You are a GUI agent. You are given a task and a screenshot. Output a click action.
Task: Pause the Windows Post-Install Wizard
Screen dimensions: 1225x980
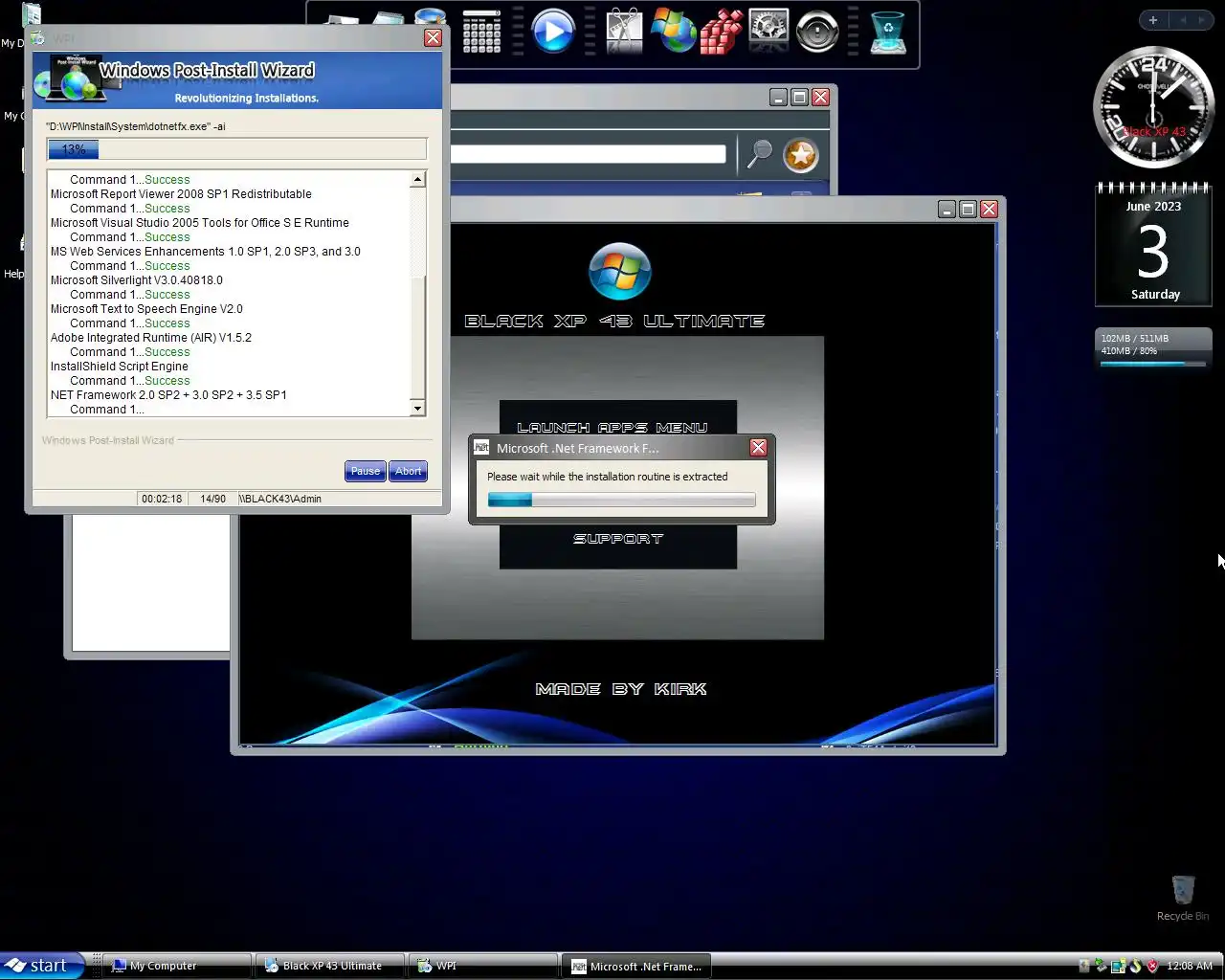click(366, 471)
